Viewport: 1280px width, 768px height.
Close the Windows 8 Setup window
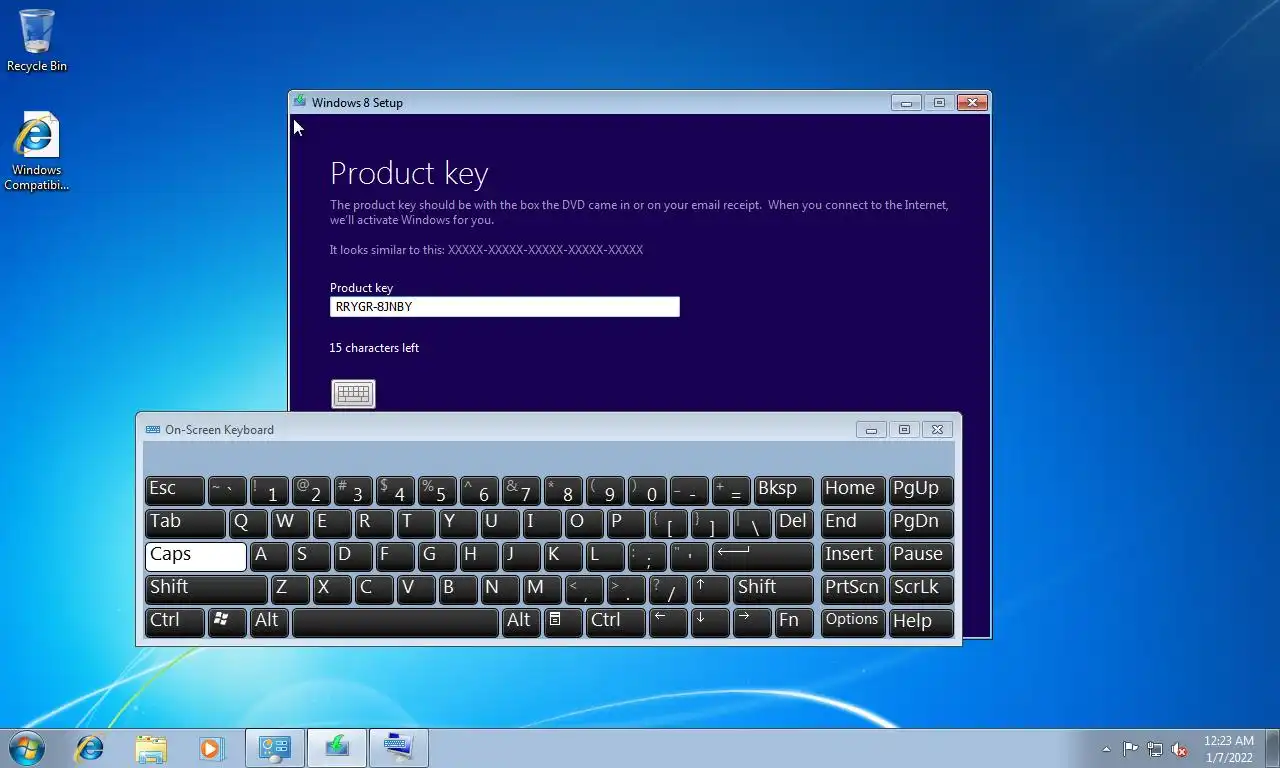972,102
